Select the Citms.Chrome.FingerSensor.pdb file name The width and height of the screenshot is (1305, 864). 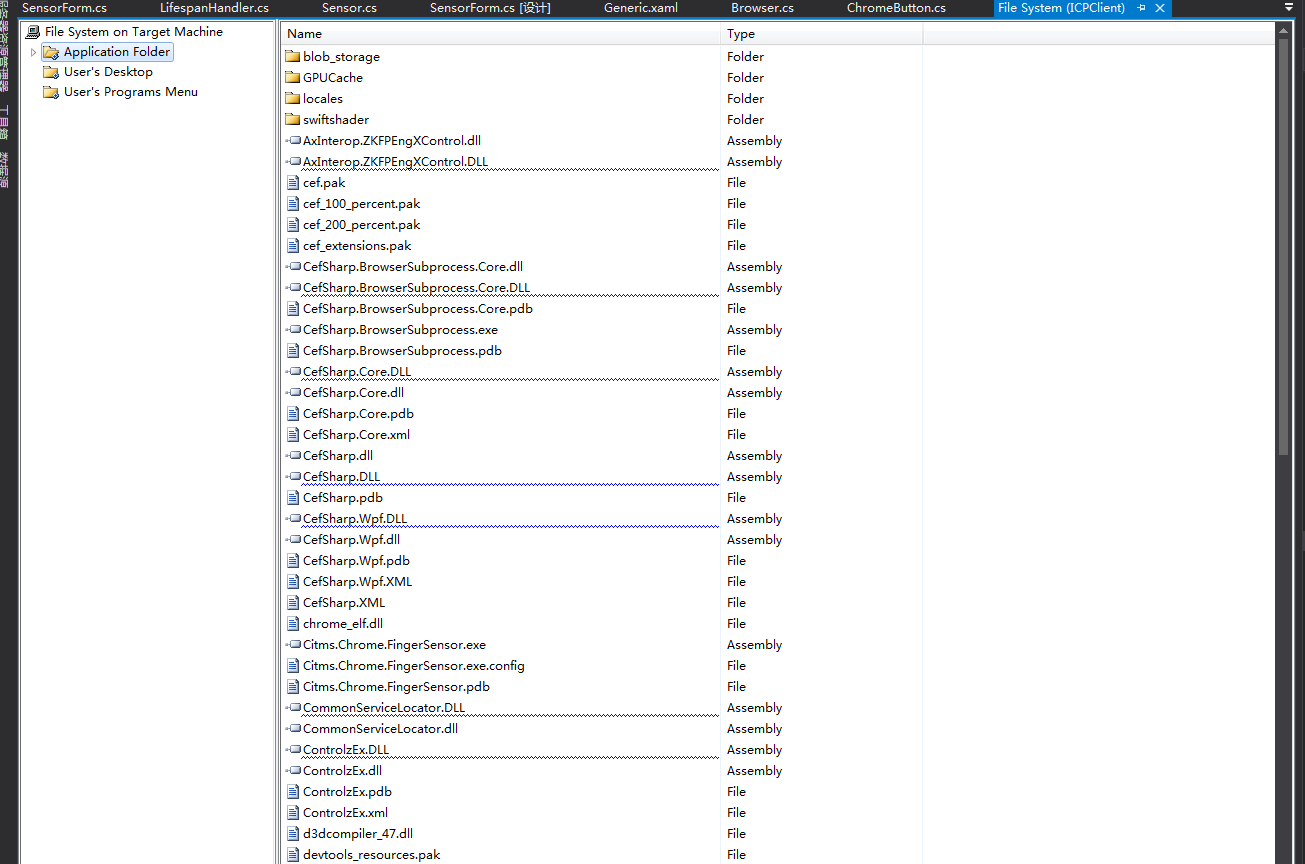coord(396,686)
